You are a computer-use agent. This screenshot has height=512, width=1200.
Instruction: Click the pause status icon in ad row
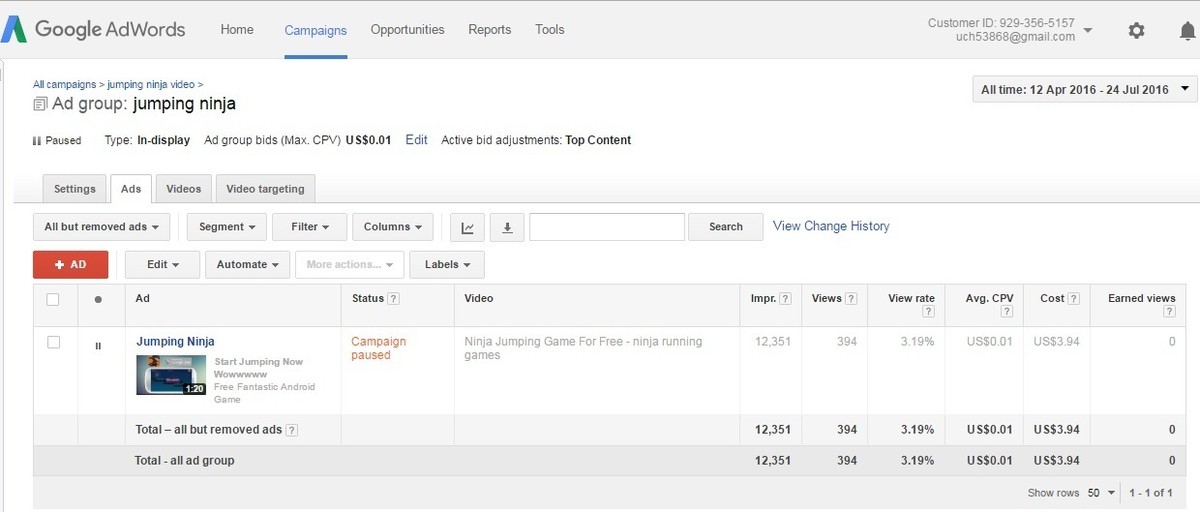98,346
